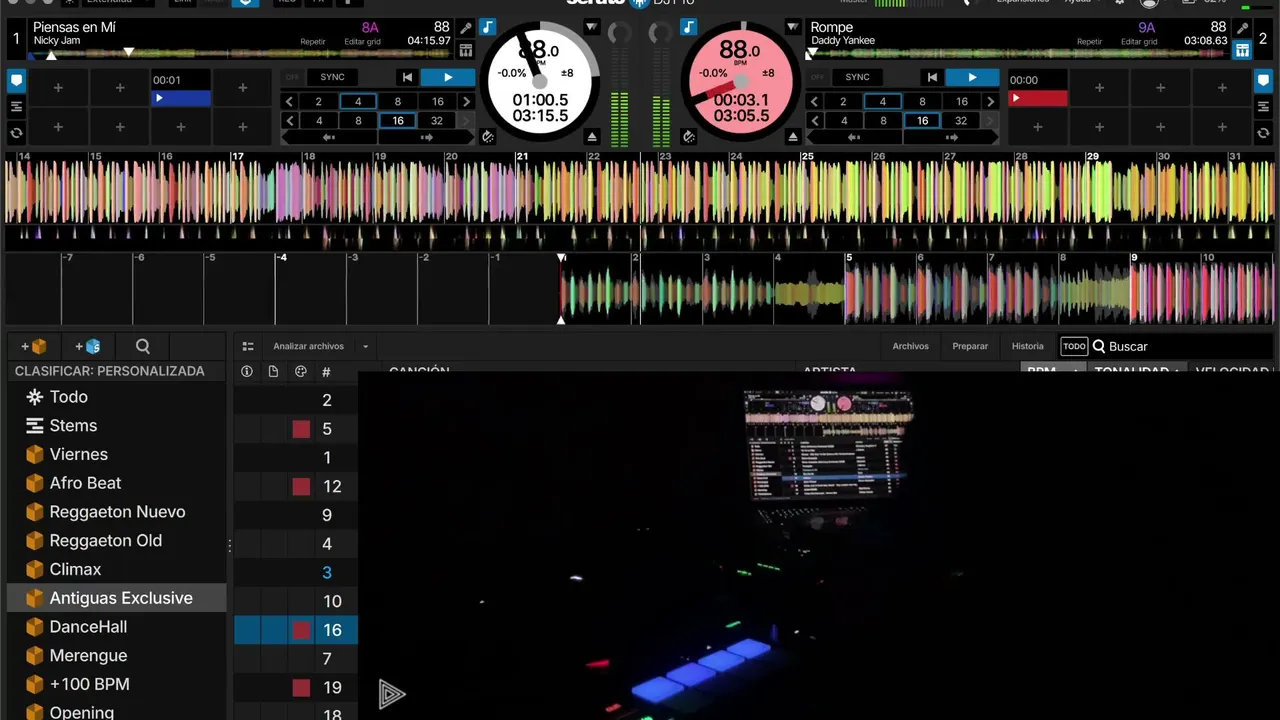
Task: Click deck 2 microphone icon
Action: coord(1242,28)
